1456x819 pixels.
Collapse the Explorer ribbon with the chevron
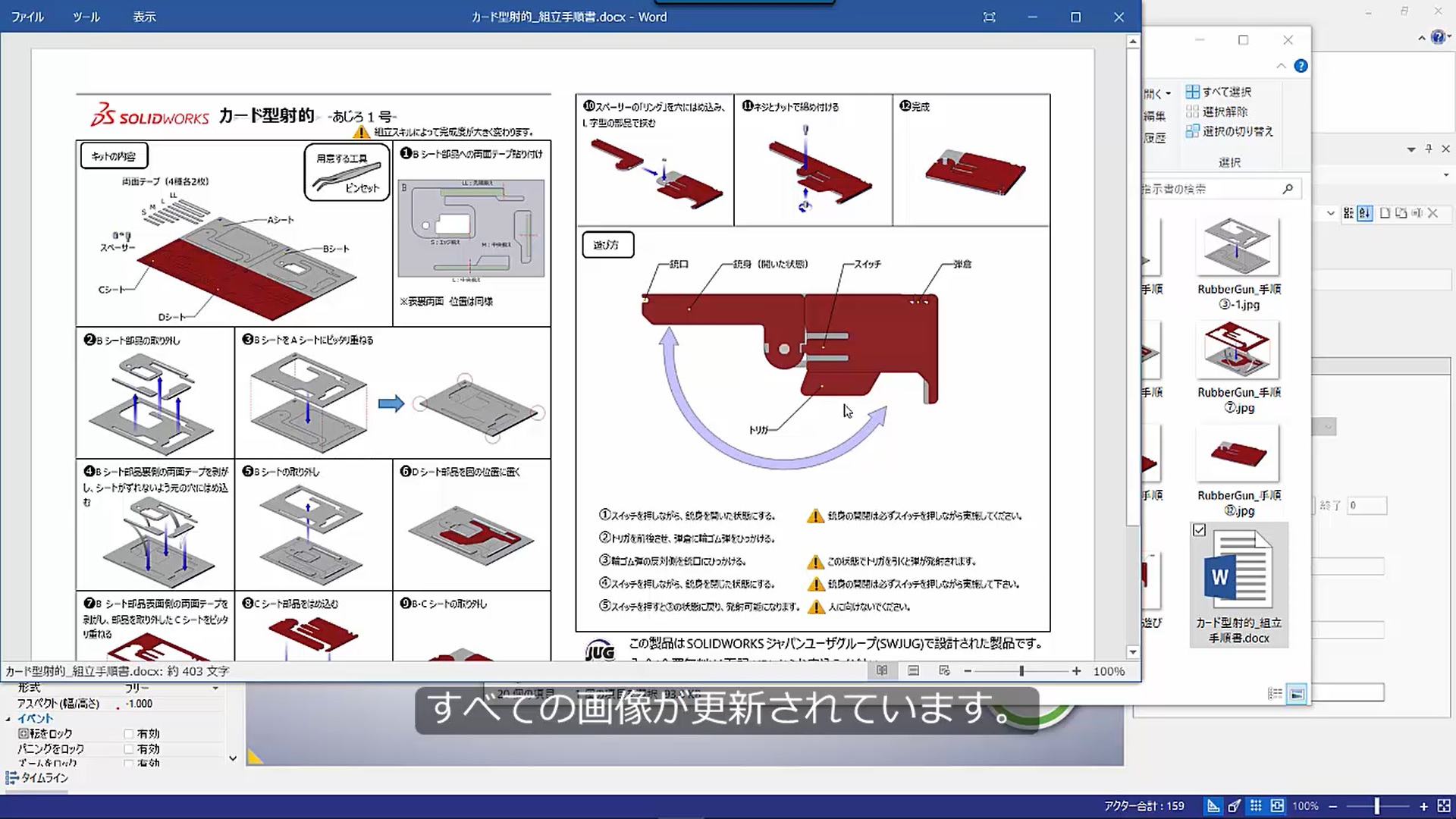(1281, 66)
